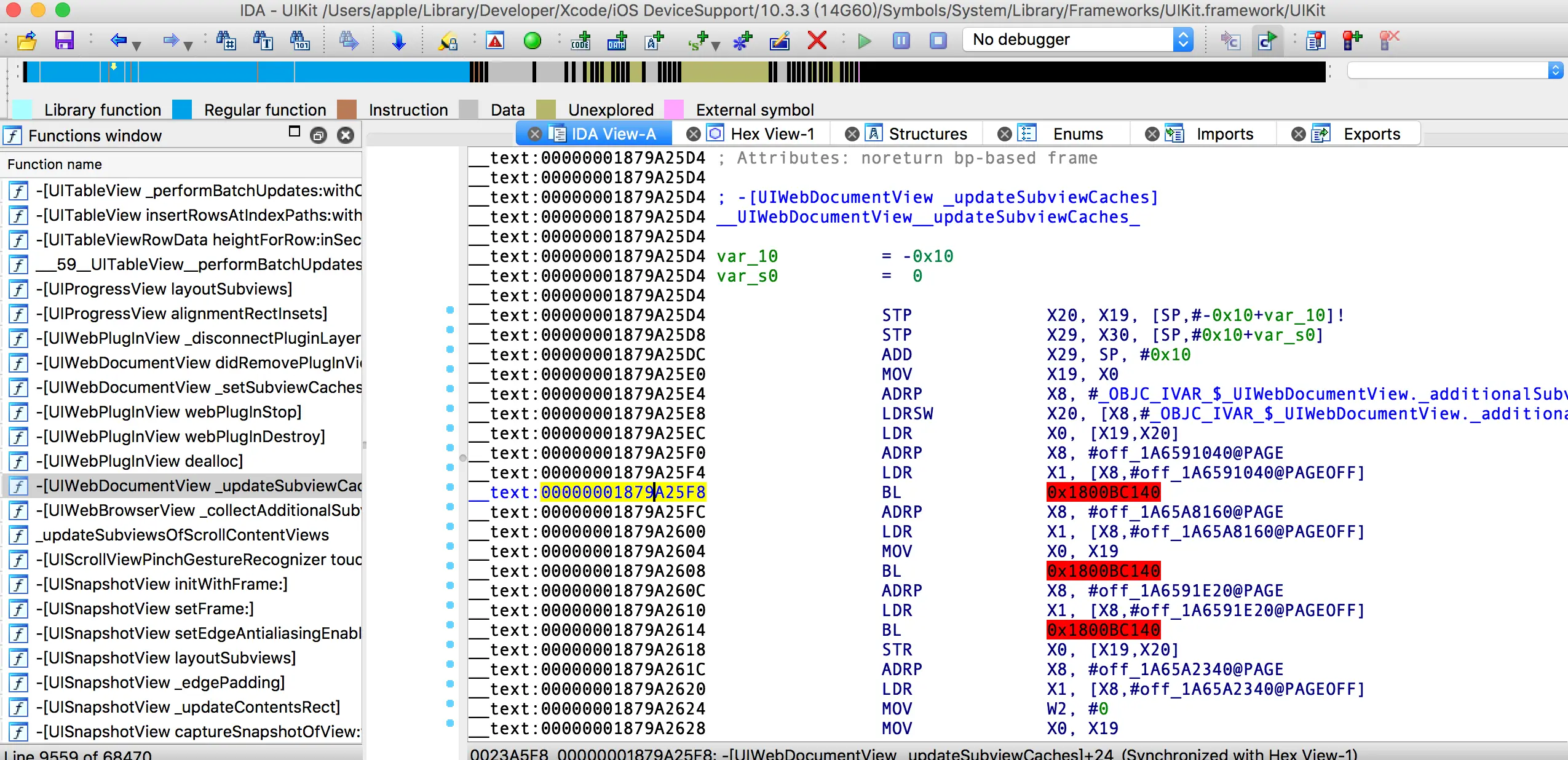Add breakpoint with red light plus icon
This screenshot has width=1568, height=760.
[1352, 41]
